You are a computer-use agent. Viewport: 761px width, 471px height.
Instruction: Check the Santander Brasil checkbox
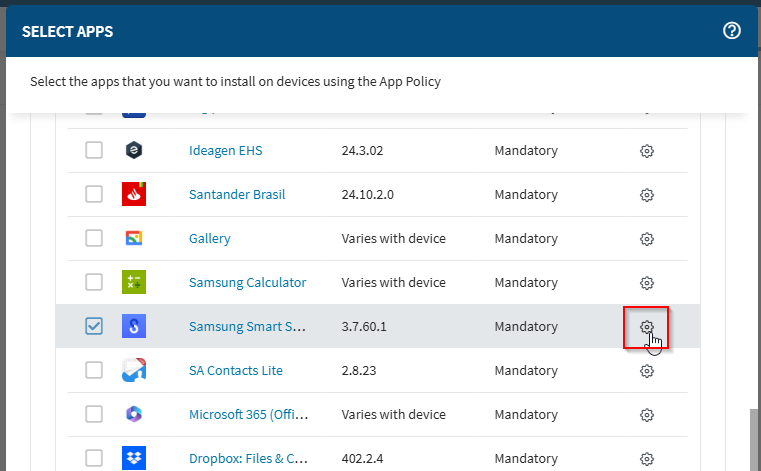coord(94,194)
